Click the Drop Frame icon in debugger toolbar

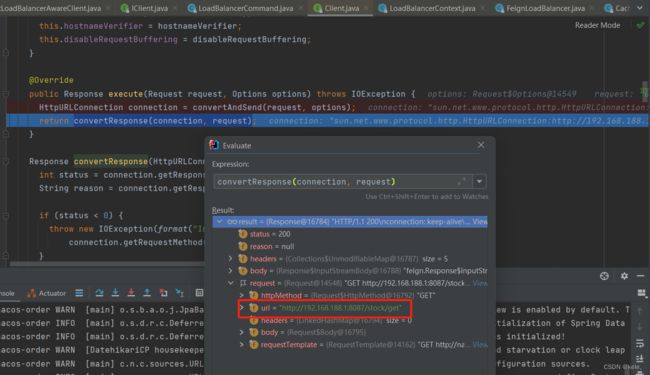click(x=163, y=293)
